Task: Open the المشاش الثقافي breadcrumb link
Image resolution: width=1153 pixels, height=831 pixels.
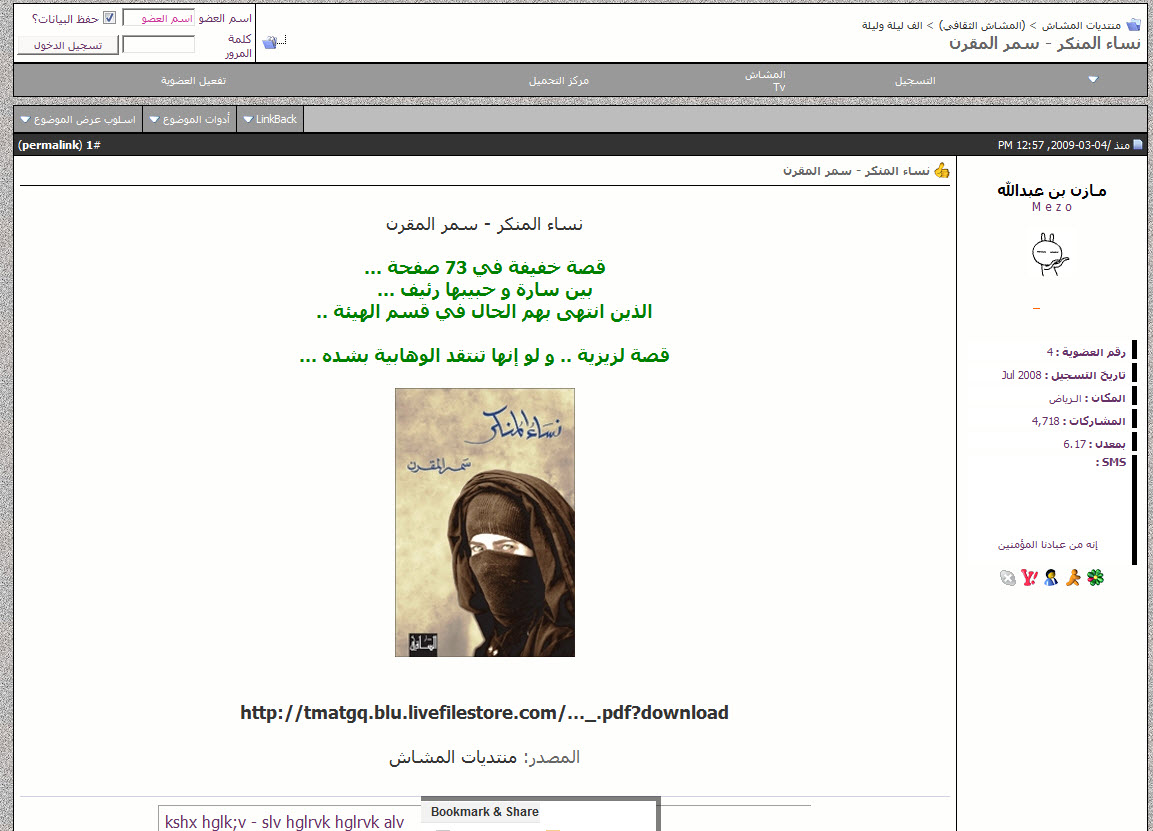Action: click(x=982, y=26)
